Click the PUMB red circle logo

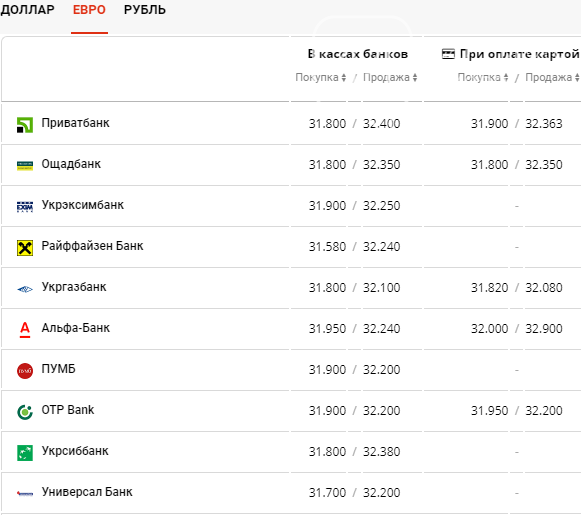click(x=25, y=371)
